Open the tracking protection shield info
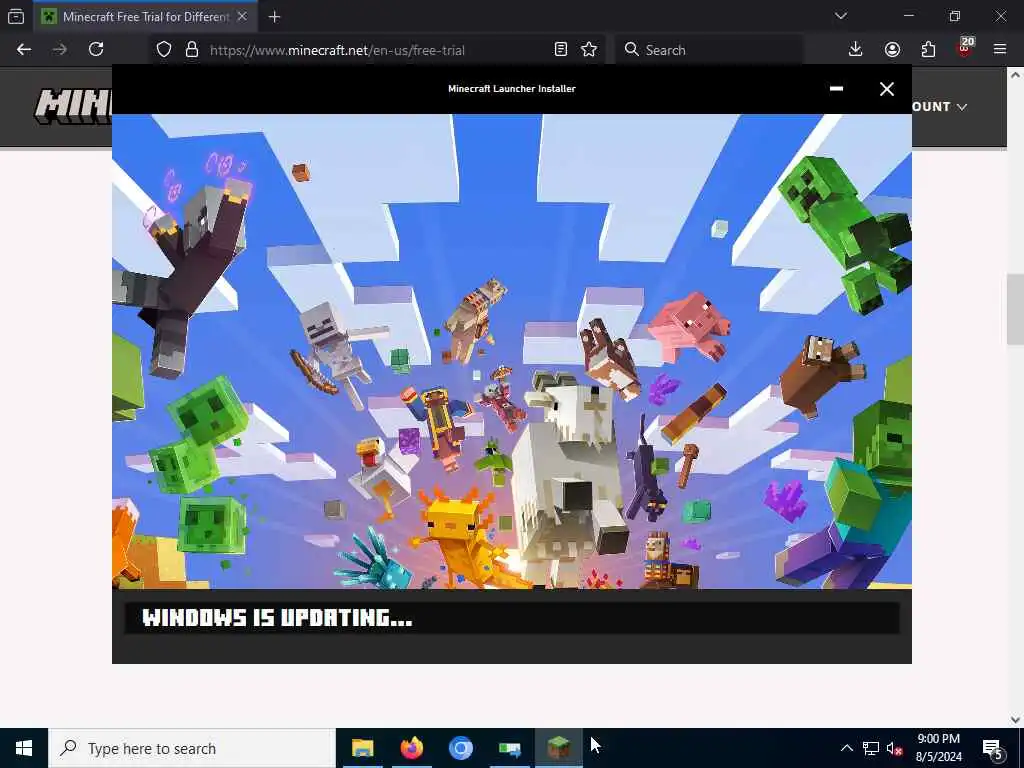This screenshot has height=768, width=1024. pyautogui.click(x=164, y=50)
